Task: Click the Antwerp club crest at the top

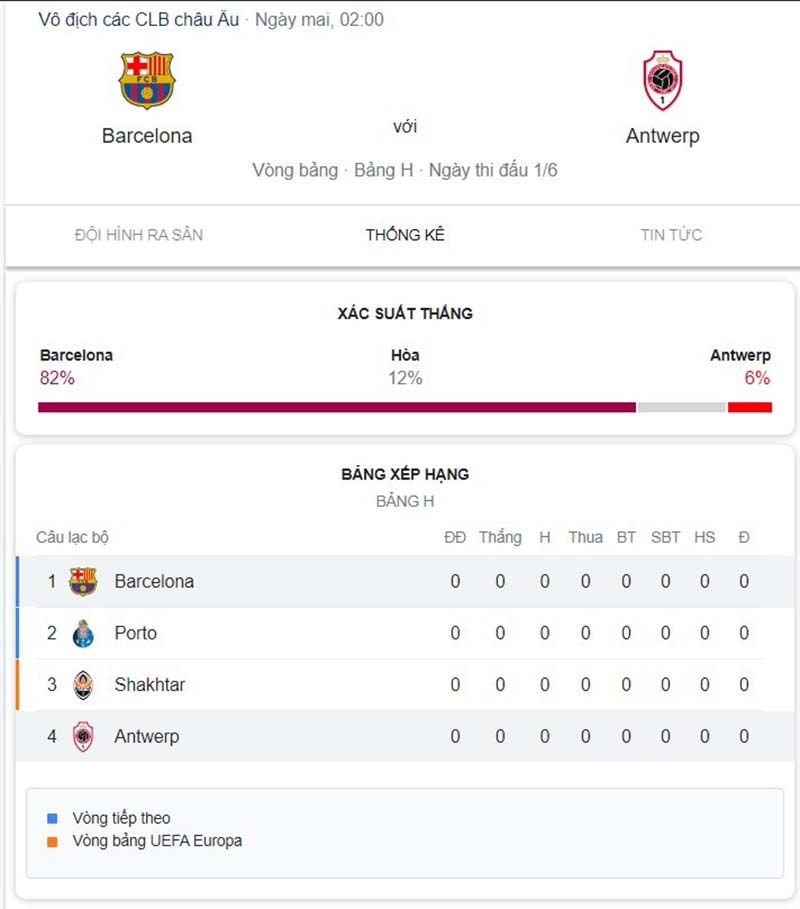Action: coord(662,81)
